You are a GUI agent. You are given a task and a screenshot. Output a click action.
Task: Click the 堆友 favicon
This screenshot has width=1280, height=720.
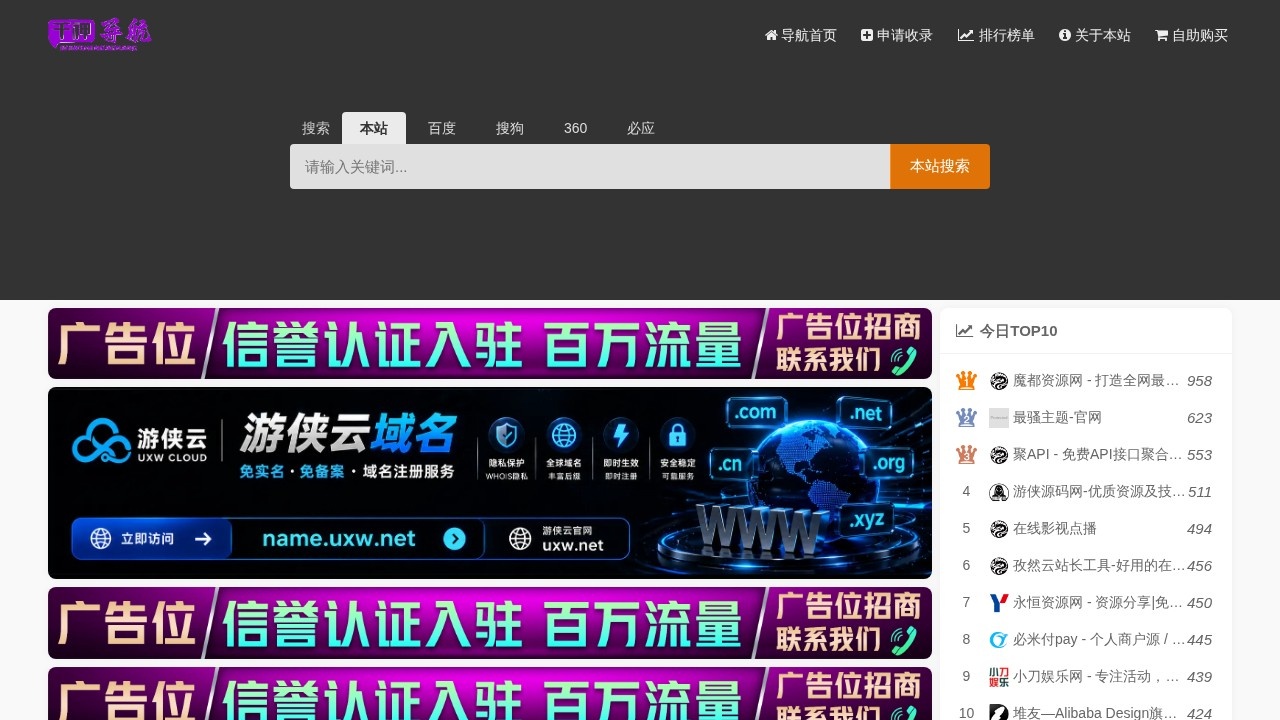point(999,712)
